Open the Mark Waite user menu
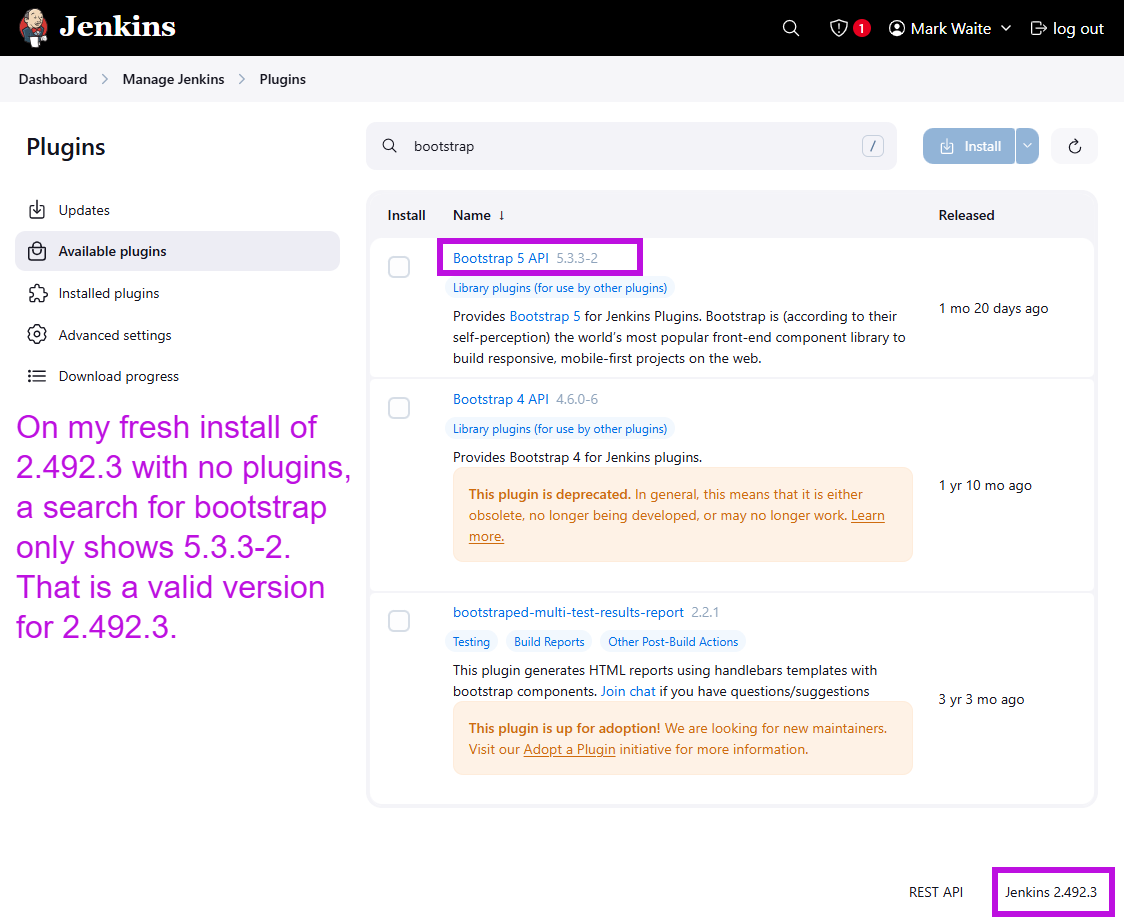Image resolution: width=1124 pixels, height=923 pixels. pos(950,28)
